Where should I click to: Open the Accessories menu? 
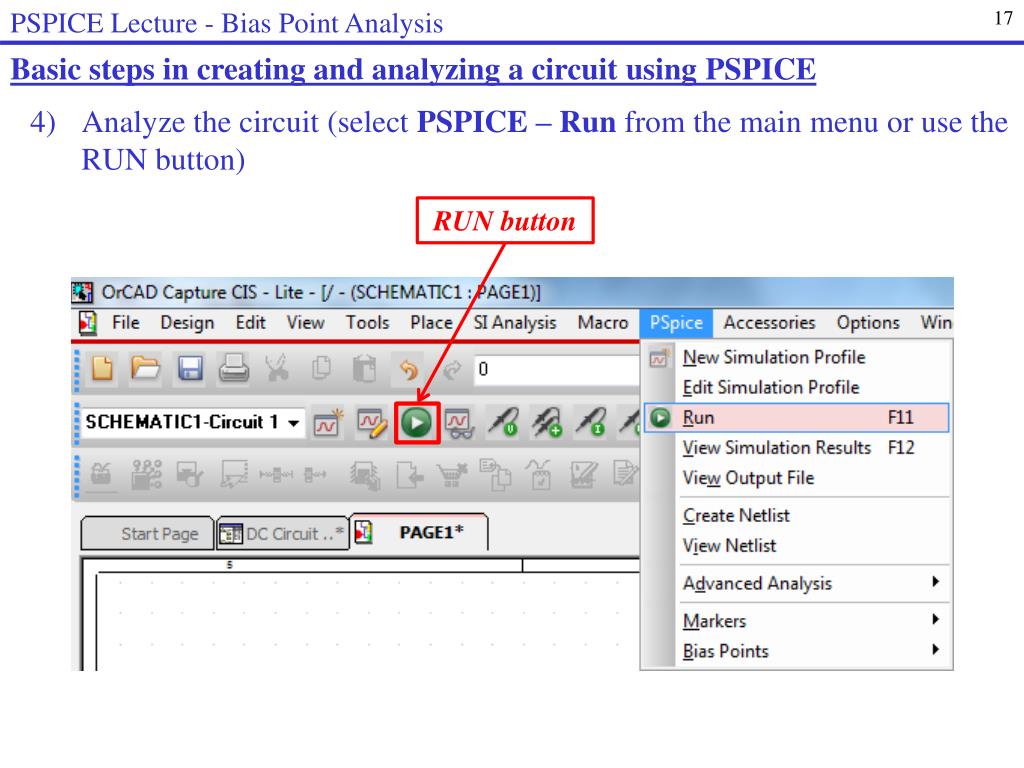click(769, 323)
